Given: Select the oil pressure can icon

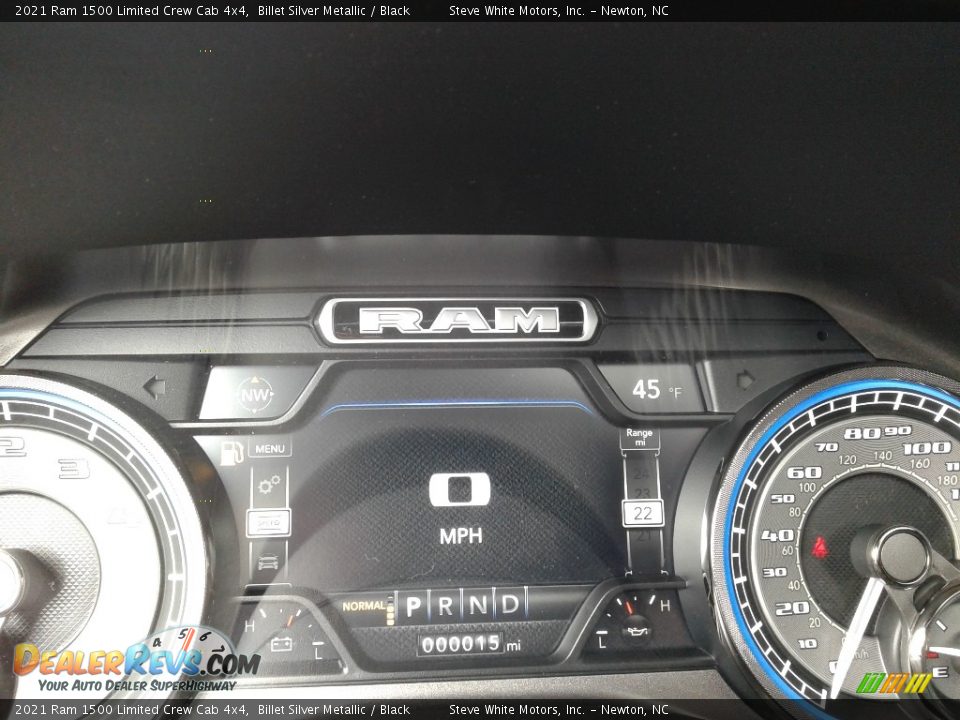Looking at the screenshot, I should click(x=637, y=632).
